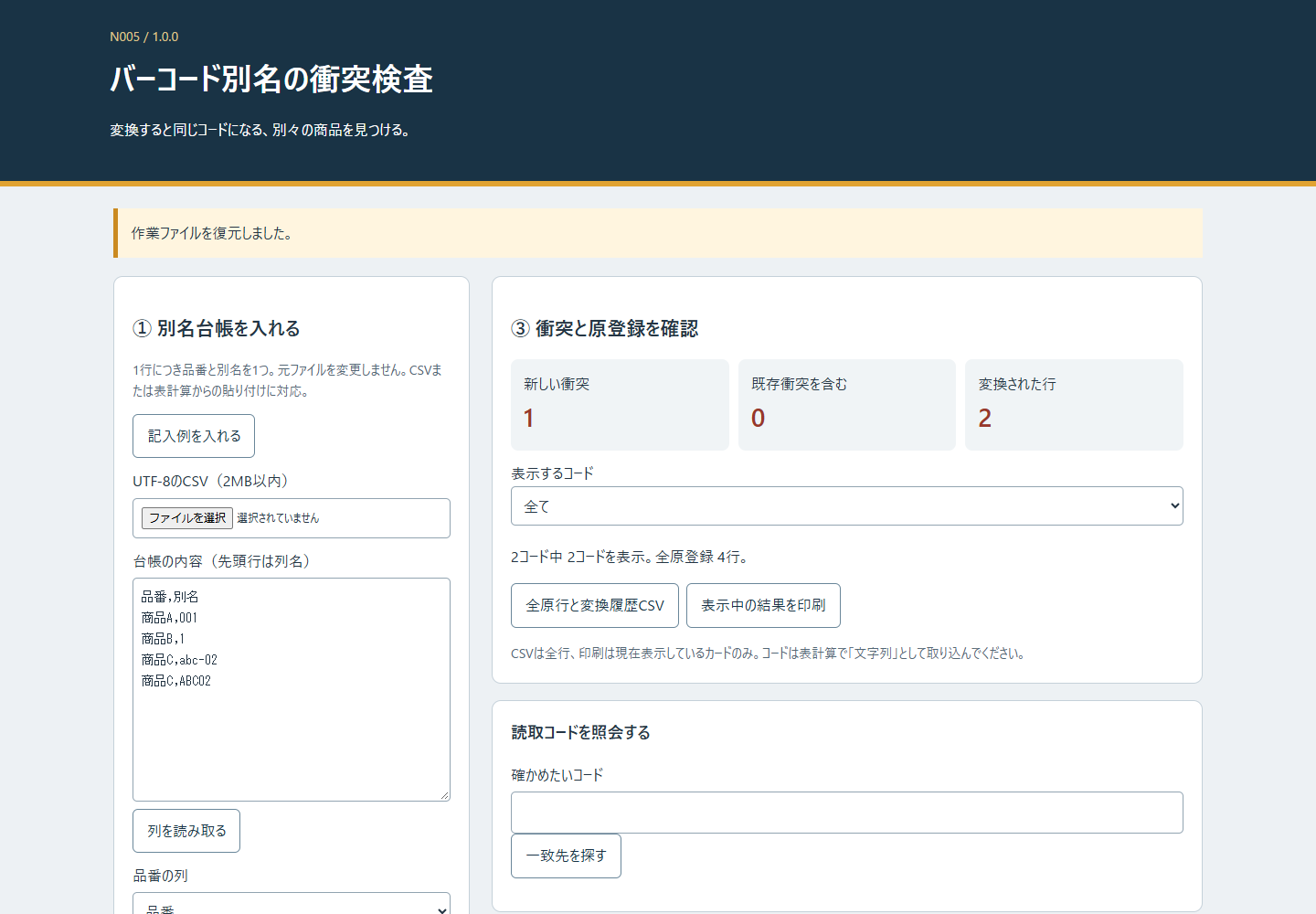The width and height of the screenshot is (1316, 914).
Task: Click the 列を読み取る button
Action: pos(186,831)
